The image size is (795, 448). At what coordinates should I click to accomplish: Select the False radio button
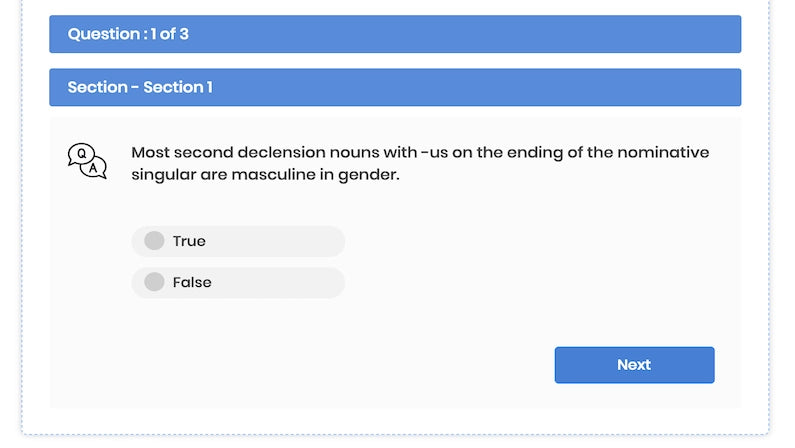(154, 282)
